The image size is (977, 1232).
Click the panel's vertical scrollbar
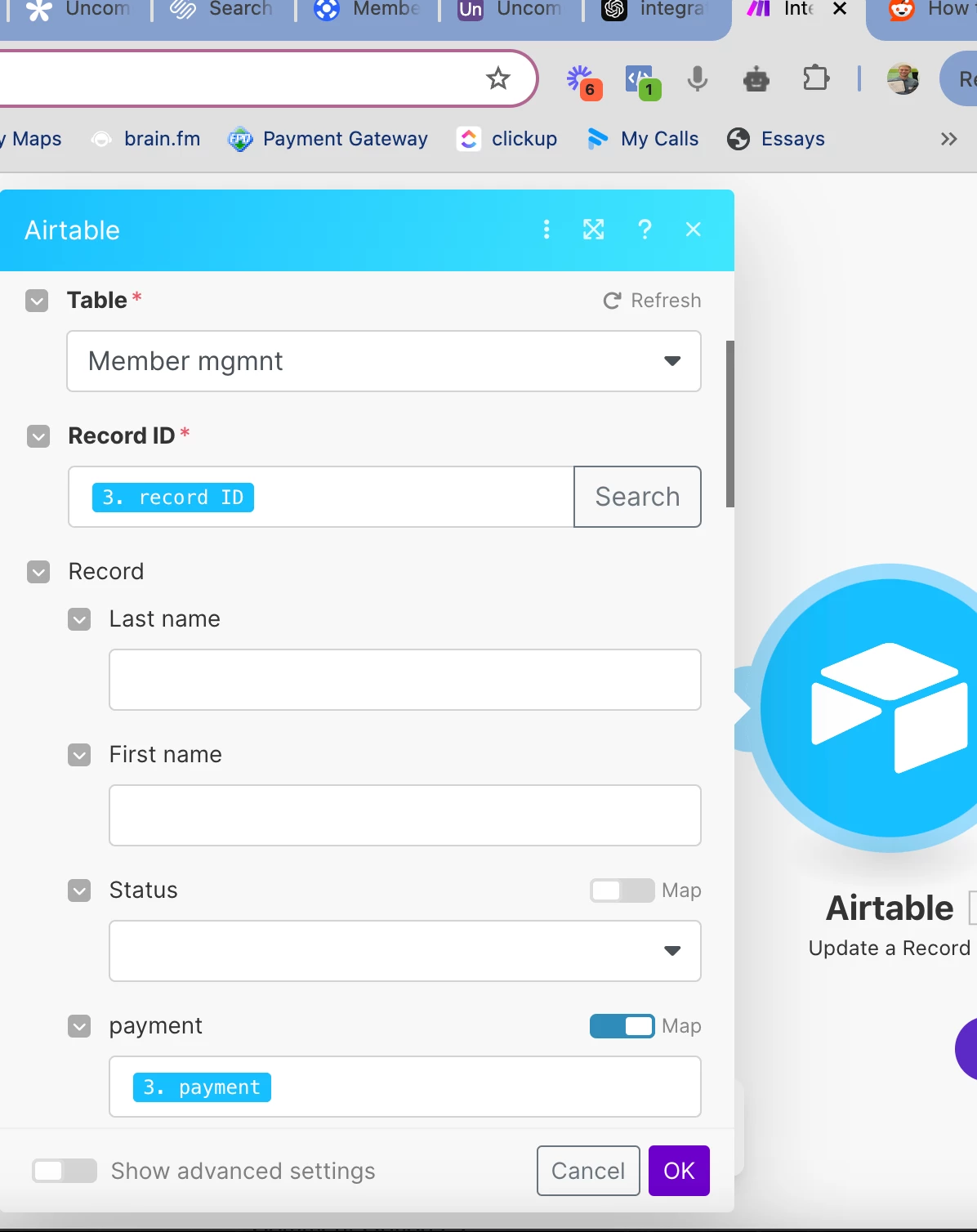pos(730,424)
